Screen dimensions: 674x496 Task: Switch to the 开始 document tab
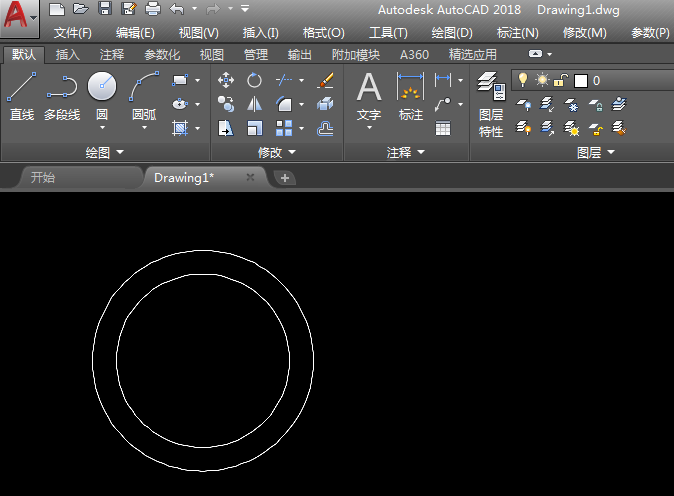coord(43,178)
